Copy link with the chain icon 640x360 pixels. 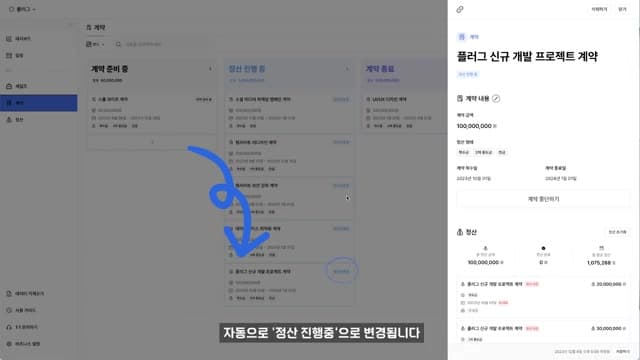[460, 9]
